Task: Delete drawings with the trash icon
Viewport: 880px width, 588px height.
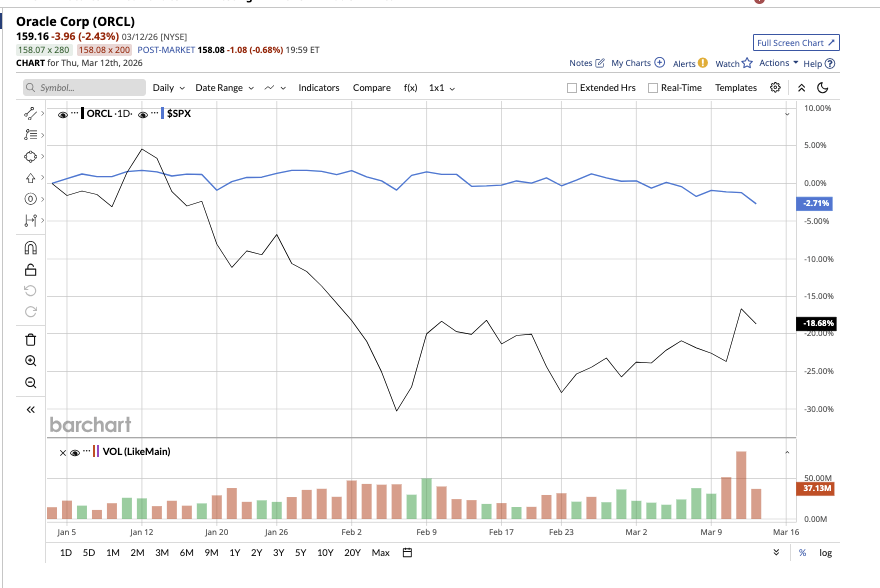Action: click(x=30, y=339)
